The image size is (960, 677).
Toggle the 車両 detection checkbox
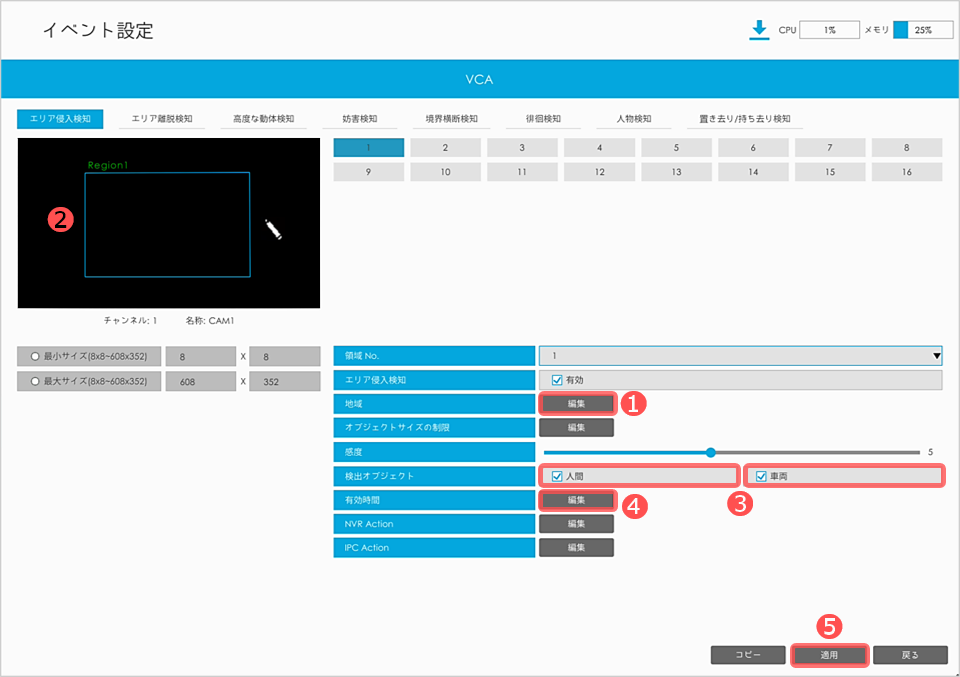click(761, 476)
